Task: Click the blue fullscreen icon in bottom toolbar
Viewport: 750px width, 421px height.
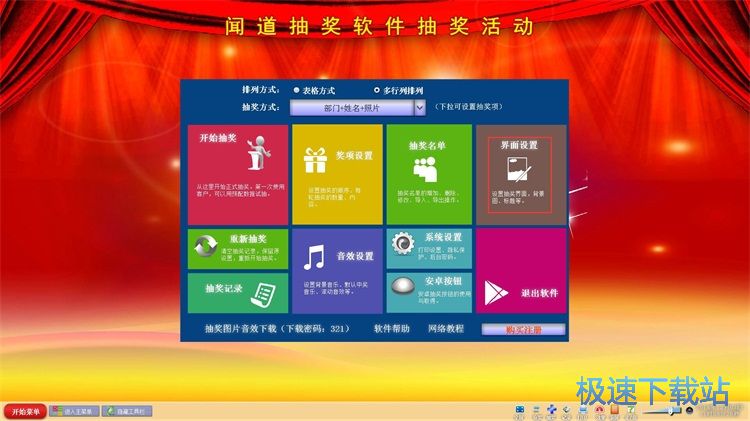Action: tap(519, 410)
